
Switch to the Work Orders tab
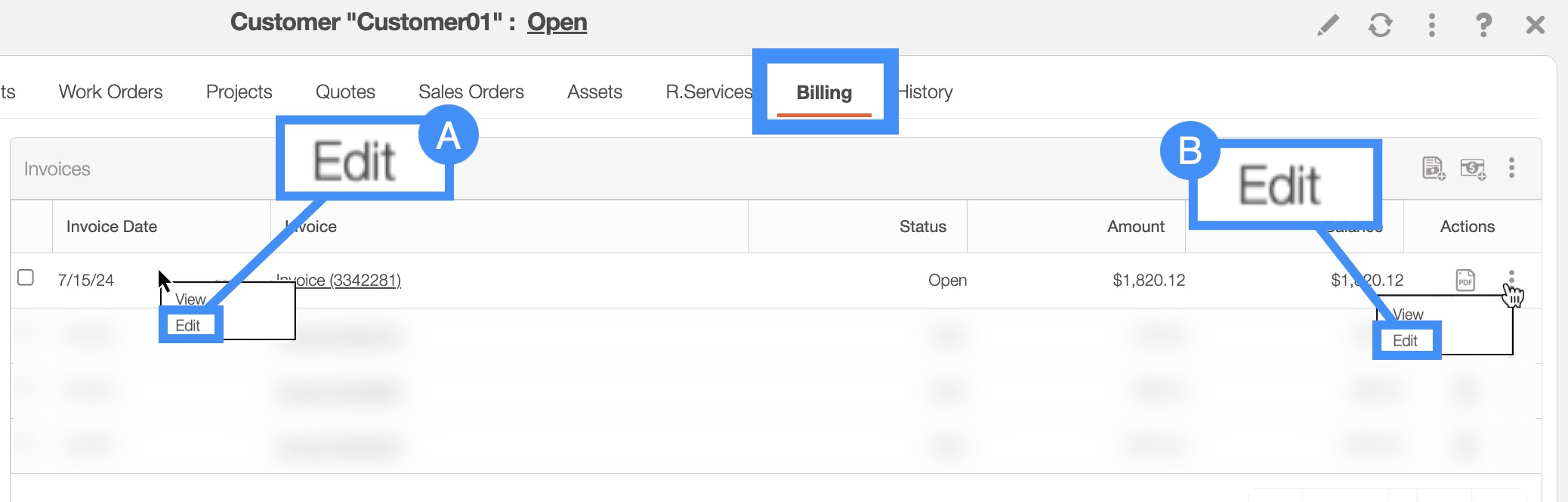(x=110, y=91)
